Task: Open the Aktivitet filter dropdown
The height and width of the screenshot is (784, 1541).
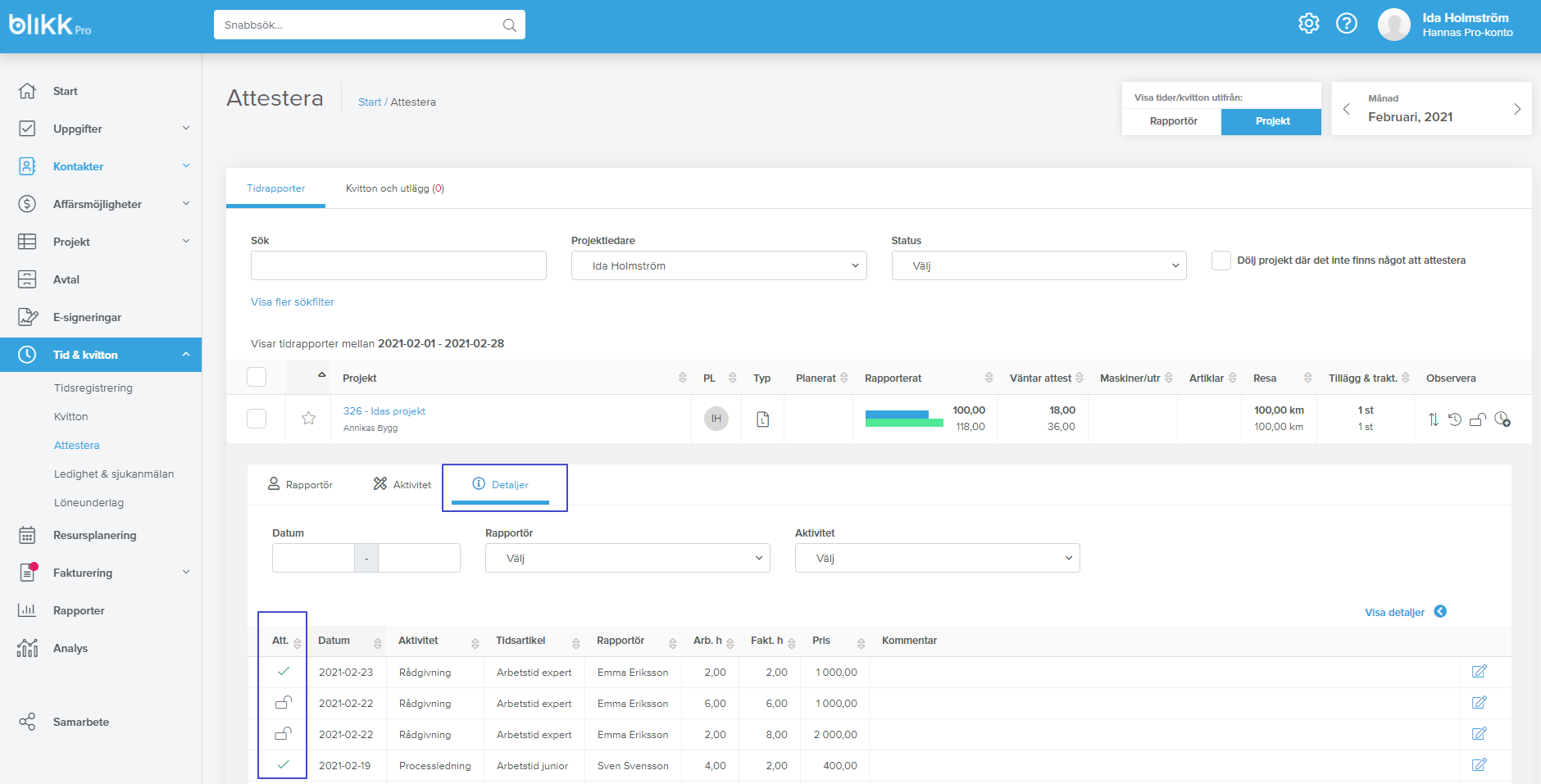Action: click(937, 558)
